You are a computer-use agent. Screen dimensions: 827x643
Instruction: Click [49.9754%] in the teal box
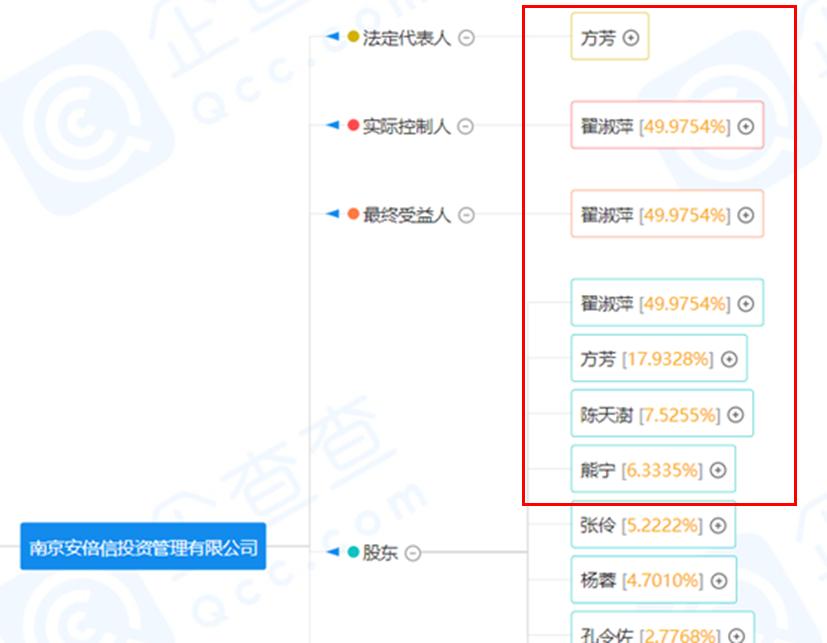(685, 304)
